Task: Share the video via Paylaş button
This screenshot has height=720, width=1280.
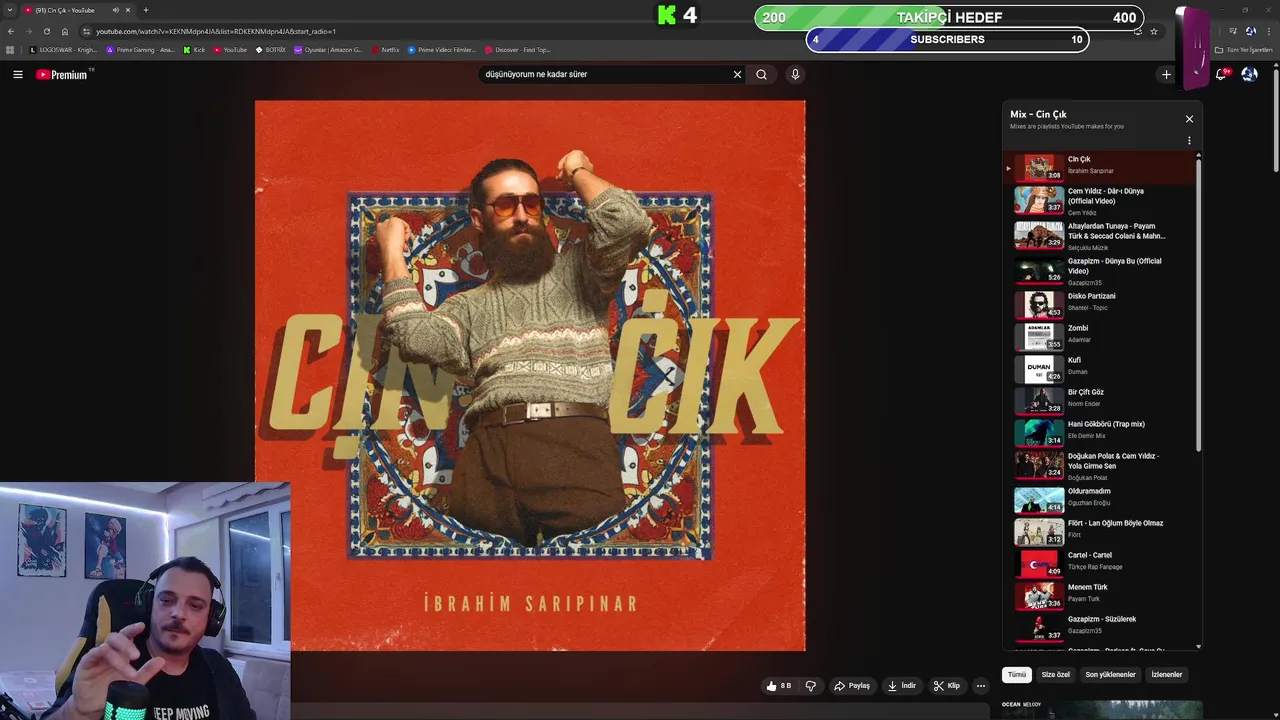Action: (852, 686)
